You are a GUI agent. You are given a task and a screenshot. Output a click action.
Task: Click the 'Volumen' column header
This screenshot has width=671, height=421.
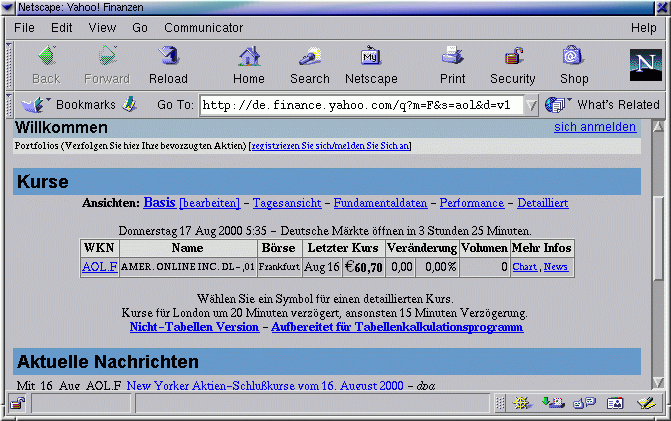tap(484, 248)
